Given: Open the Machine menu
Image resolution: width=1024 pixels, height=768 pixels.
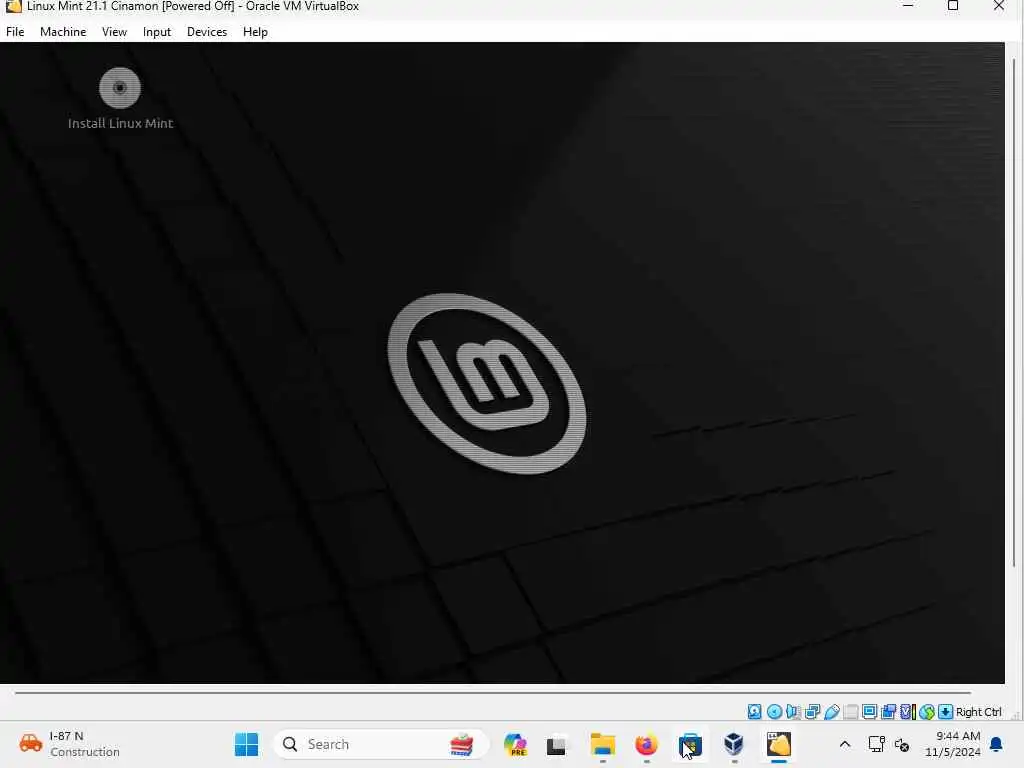Looking at the screenshot, I should click(63, 31).
